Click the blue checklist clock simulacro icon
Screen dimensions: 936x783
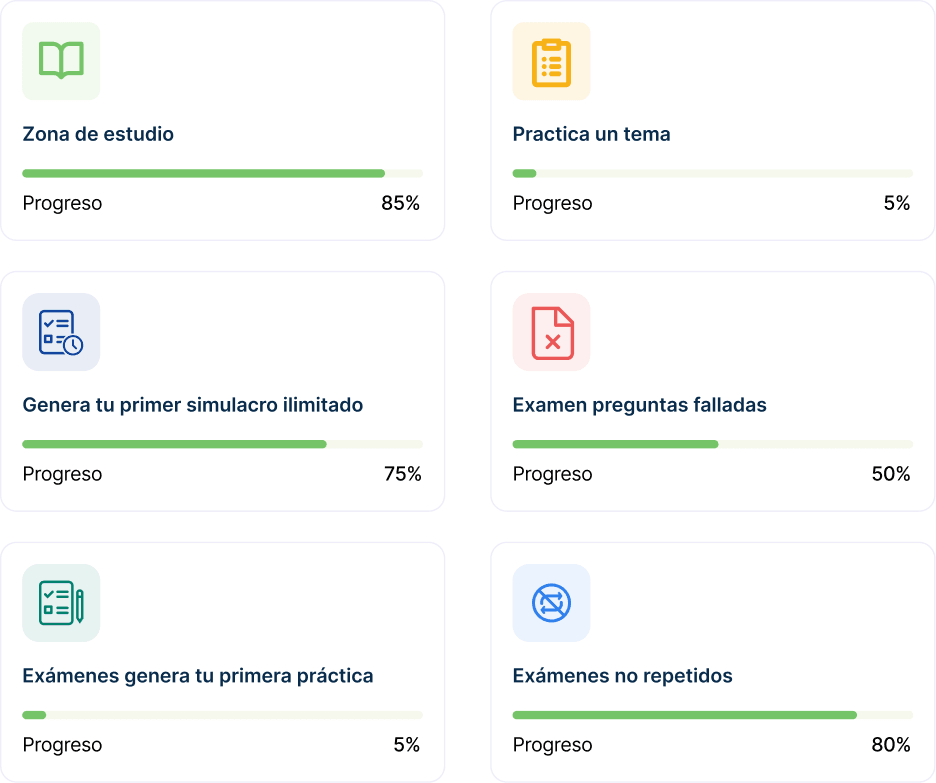[x=61, y=332]
